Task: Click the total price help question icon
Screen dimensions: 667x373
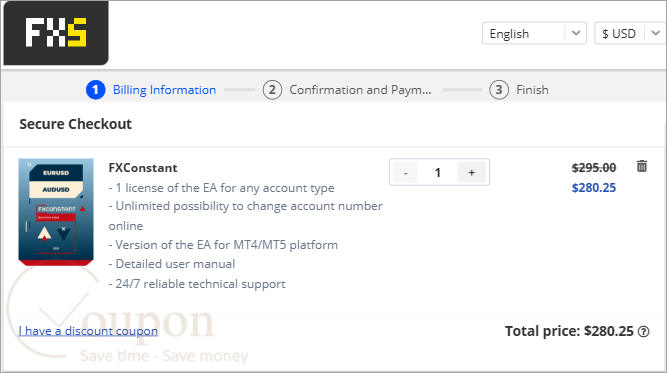Action: 644,331
